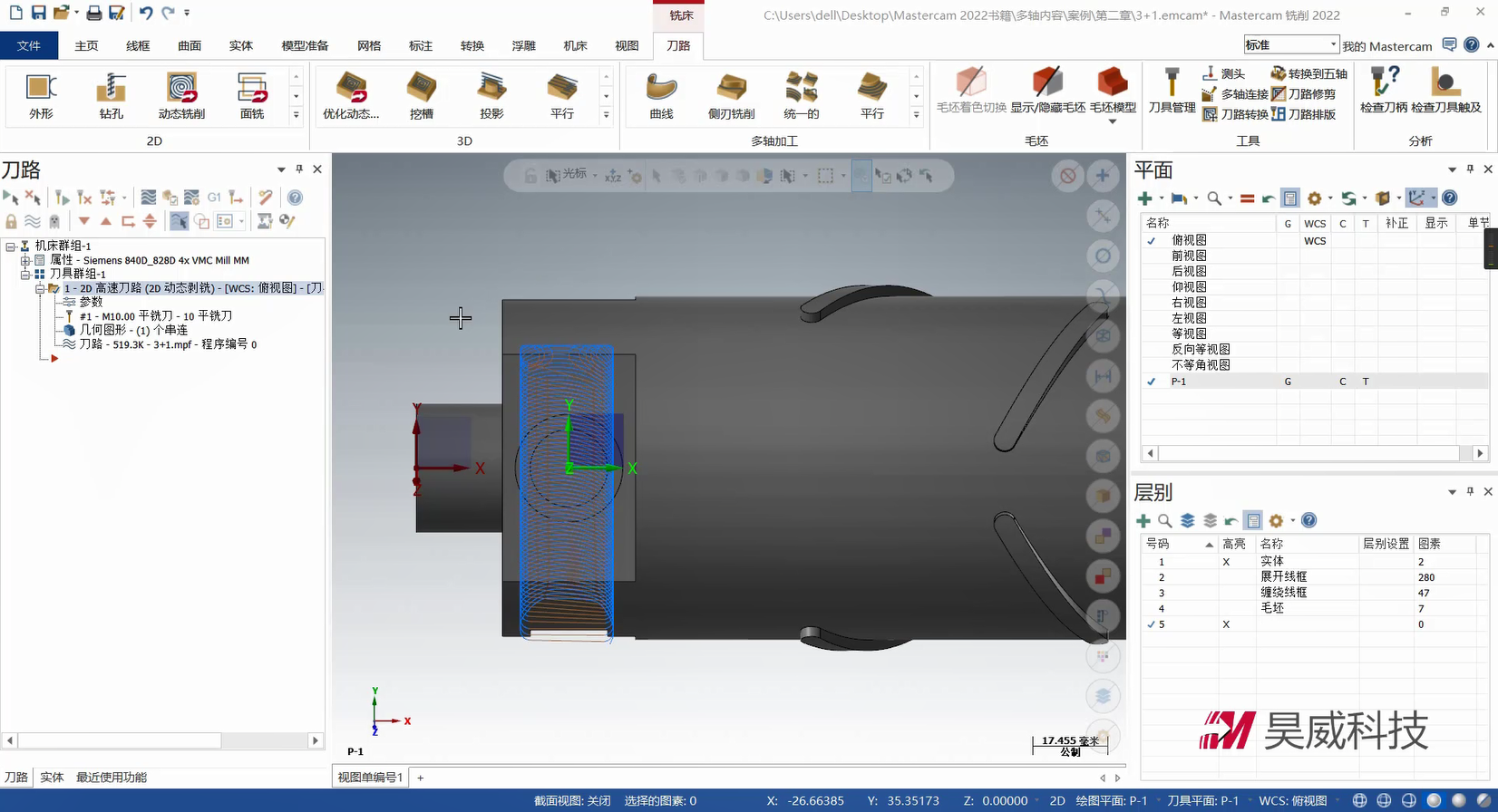Add a new view sheet tab
This screenshot has width=1498, height=812.
(x=420, y=778)
